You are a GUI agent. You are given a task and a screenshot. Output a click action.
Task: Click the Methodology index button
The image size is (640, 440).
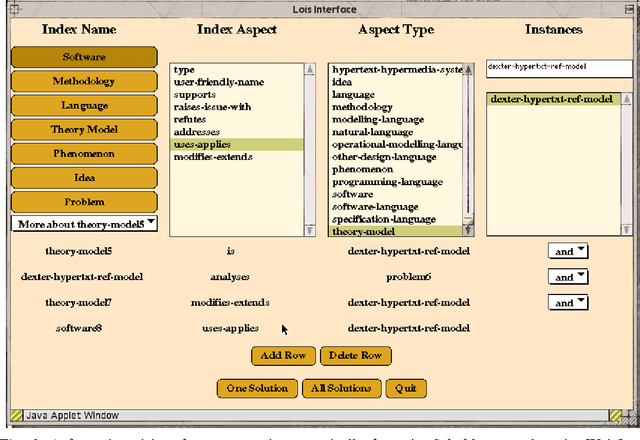[84, 82]
